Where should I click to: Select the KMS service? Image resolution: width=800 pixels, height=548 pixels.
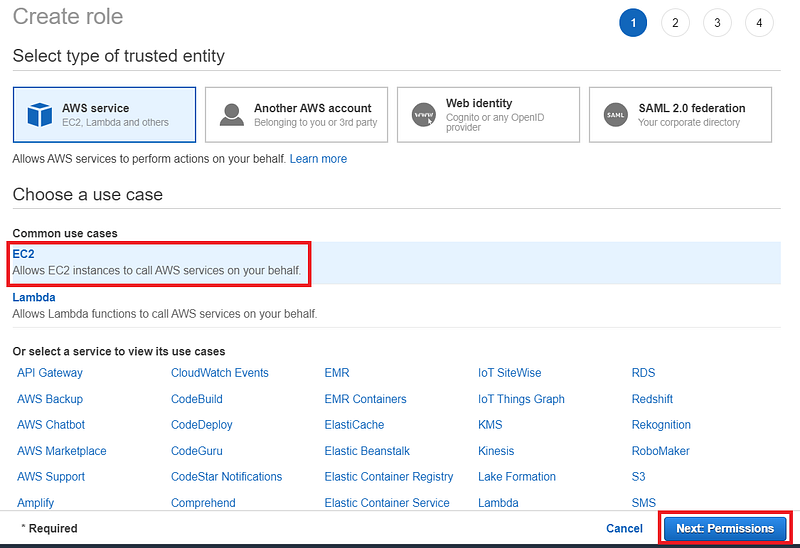[490, 425]
